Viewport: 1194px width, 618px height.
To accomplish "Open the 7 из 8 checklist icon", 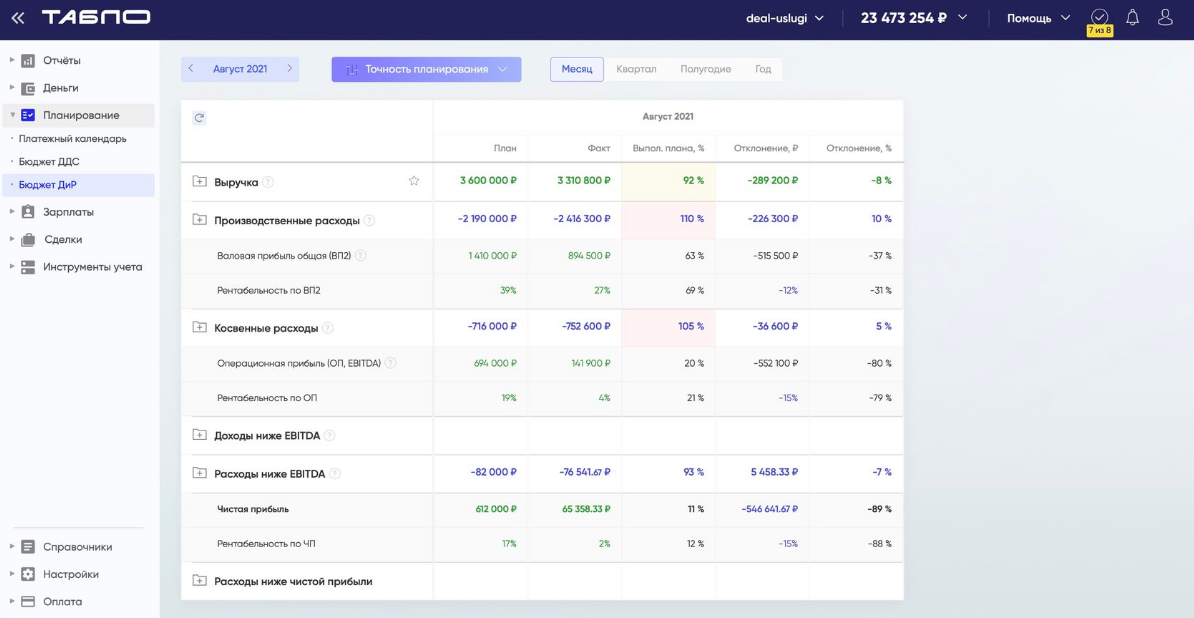I will pos(1099,18).
